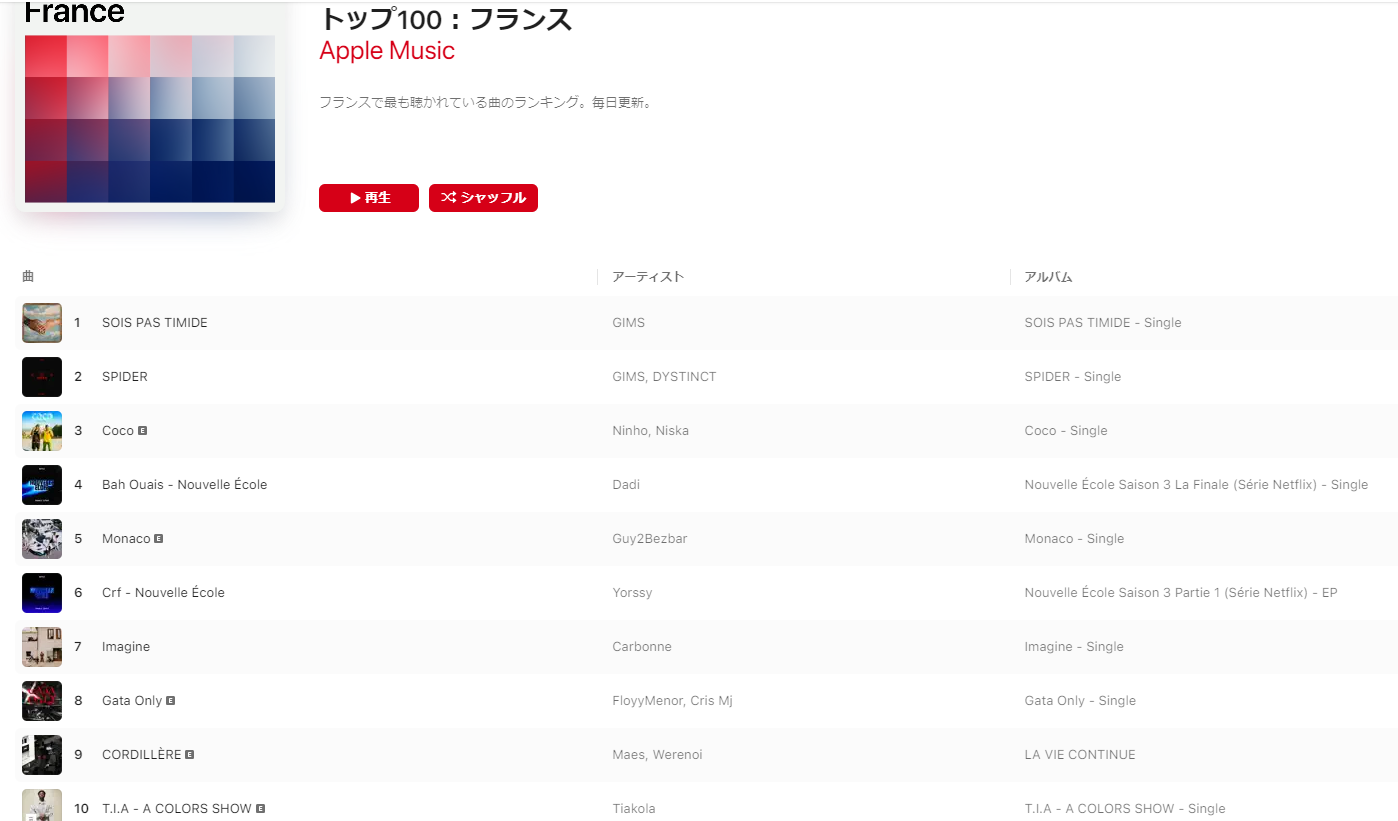Click the Crf - Nouvelle École thumbnail

(x=42, y=593)
